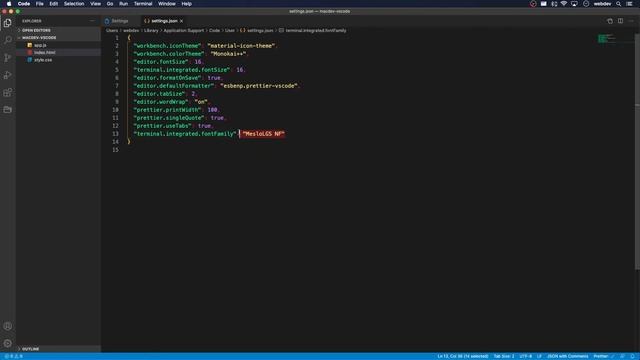This screenshot has width=640, height=360.
Task: Open the Apple menu
Action: [9, 4]
